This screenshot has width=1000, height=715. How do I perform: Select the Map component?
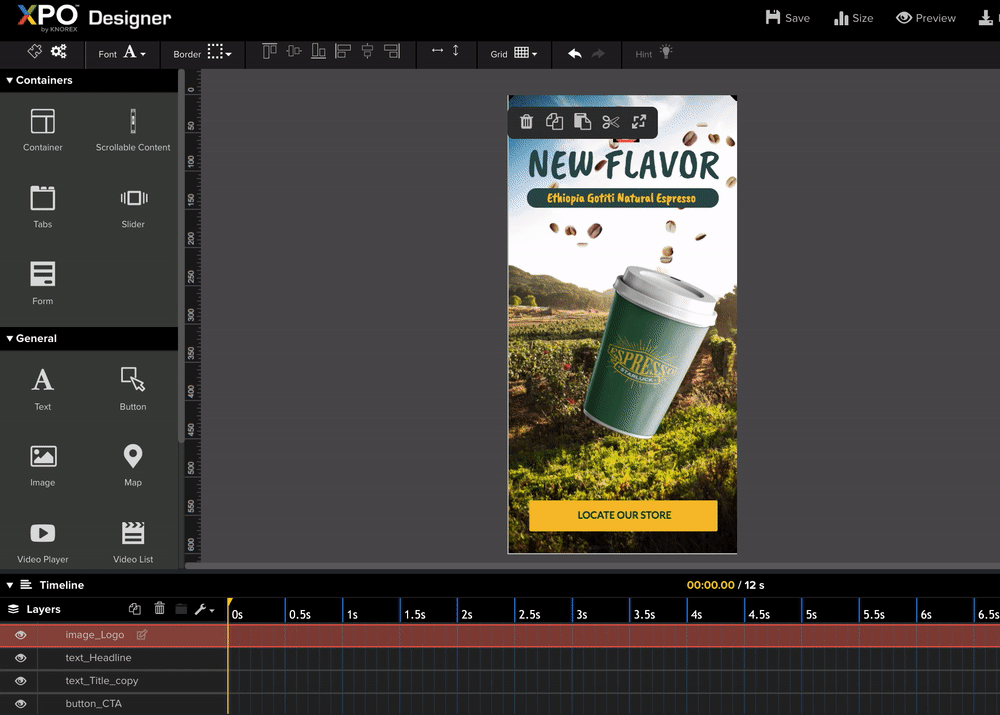click(x=133, y=466)
